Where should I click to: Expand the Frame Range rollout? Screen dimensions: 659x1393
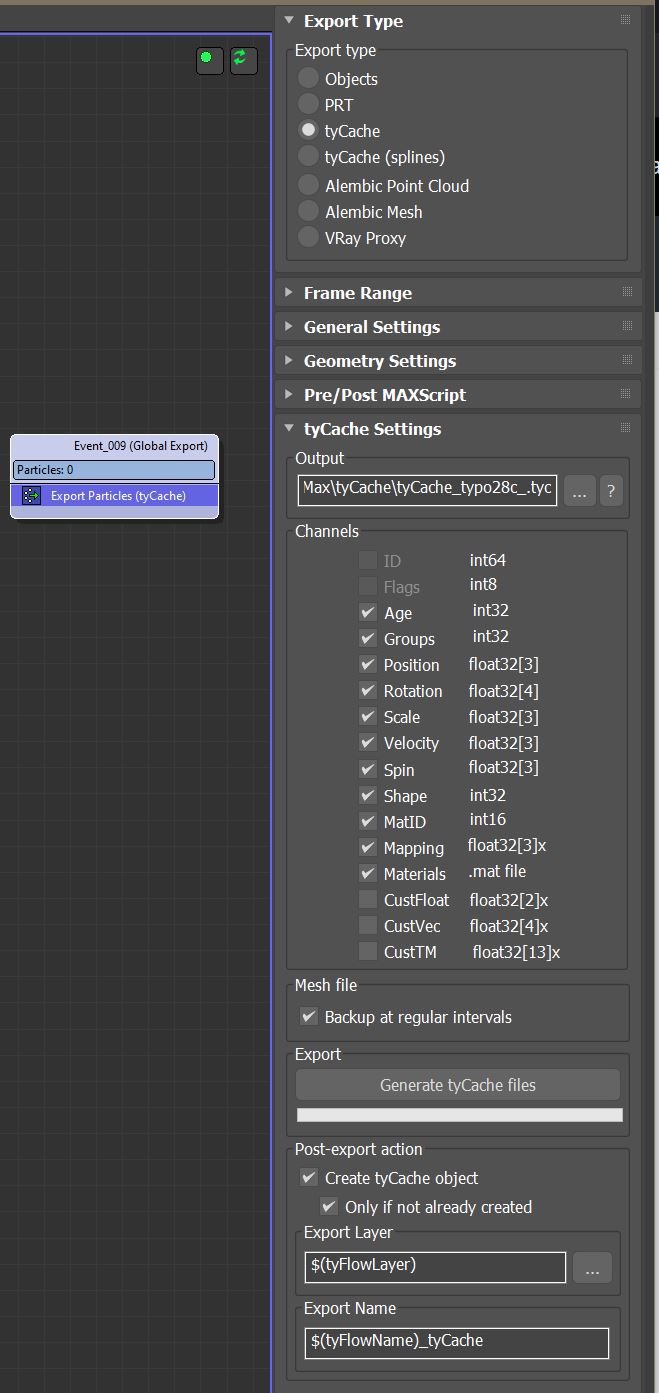(x=357, y=293)
